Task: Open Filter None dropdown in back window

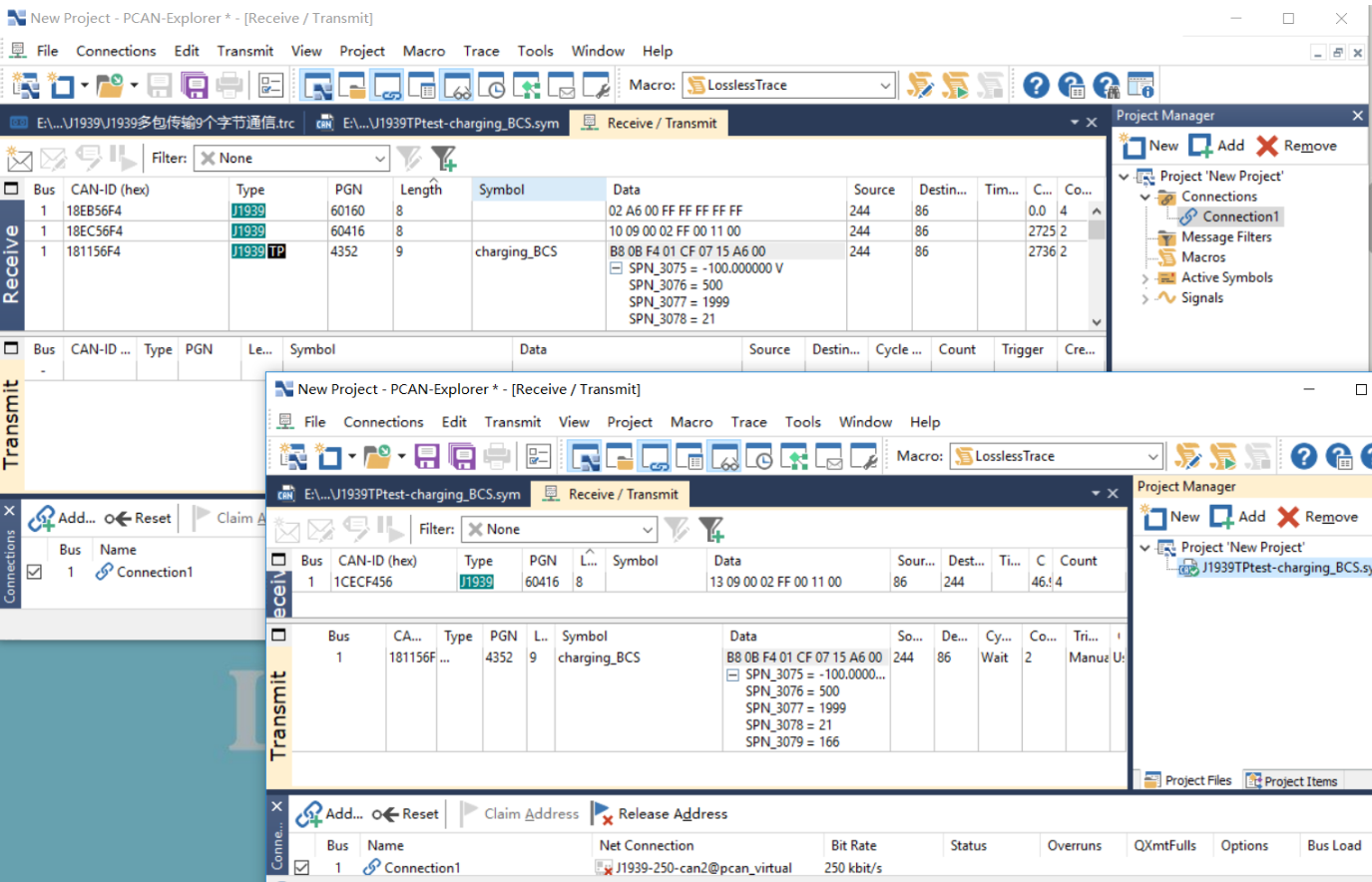Action: 380,158
